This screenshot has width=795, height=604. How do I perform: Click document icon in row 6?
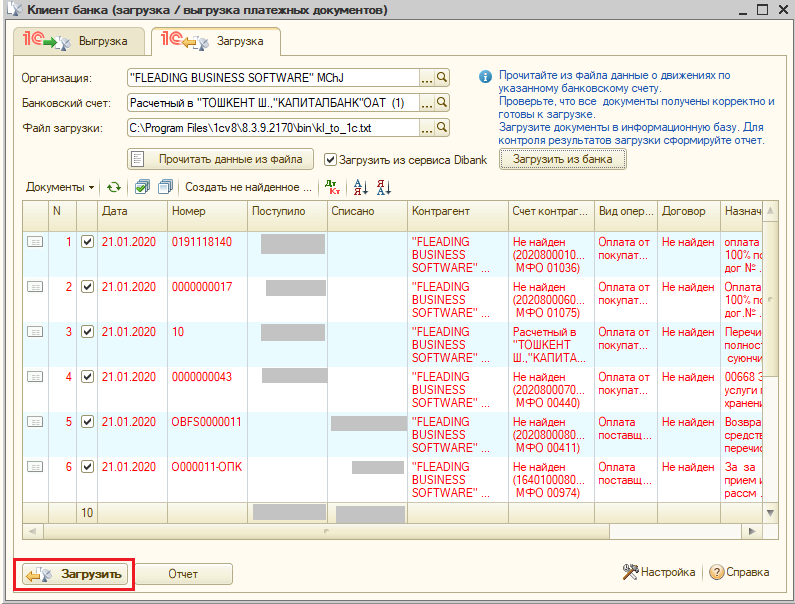tap(35, 467)
